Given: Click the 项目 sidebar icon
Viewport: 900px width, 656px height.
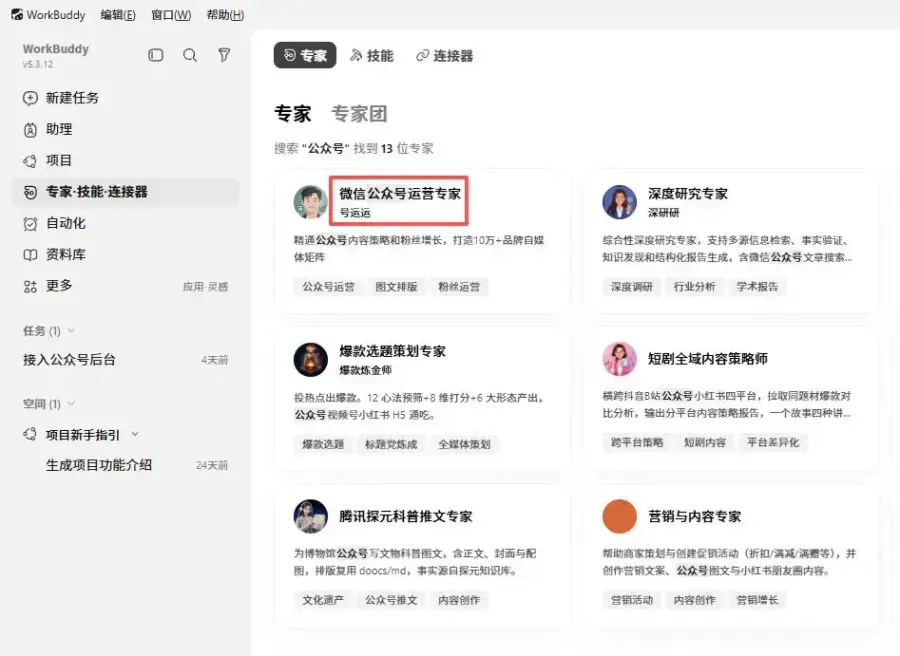Looking at the screenshot, I should coord(30,161).
